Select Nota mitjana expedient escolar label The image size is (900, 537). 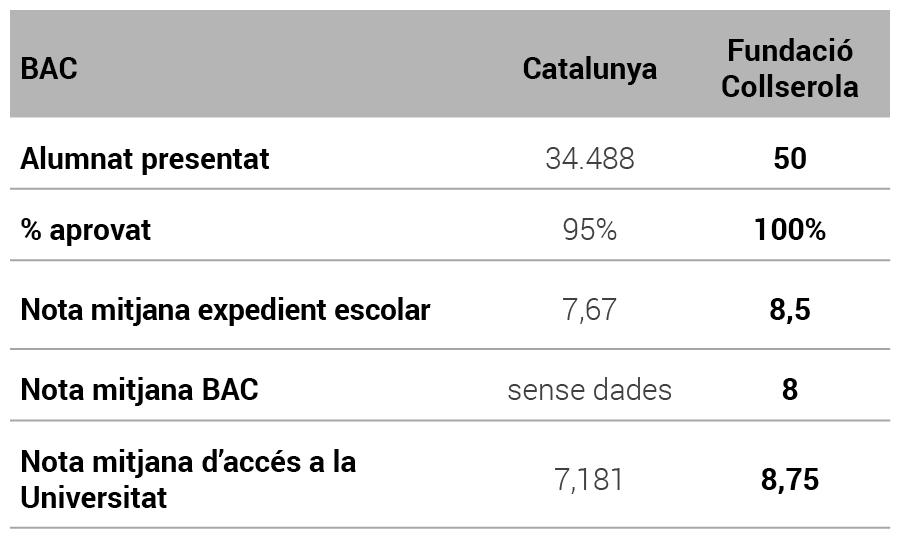(x=225, y=310)
